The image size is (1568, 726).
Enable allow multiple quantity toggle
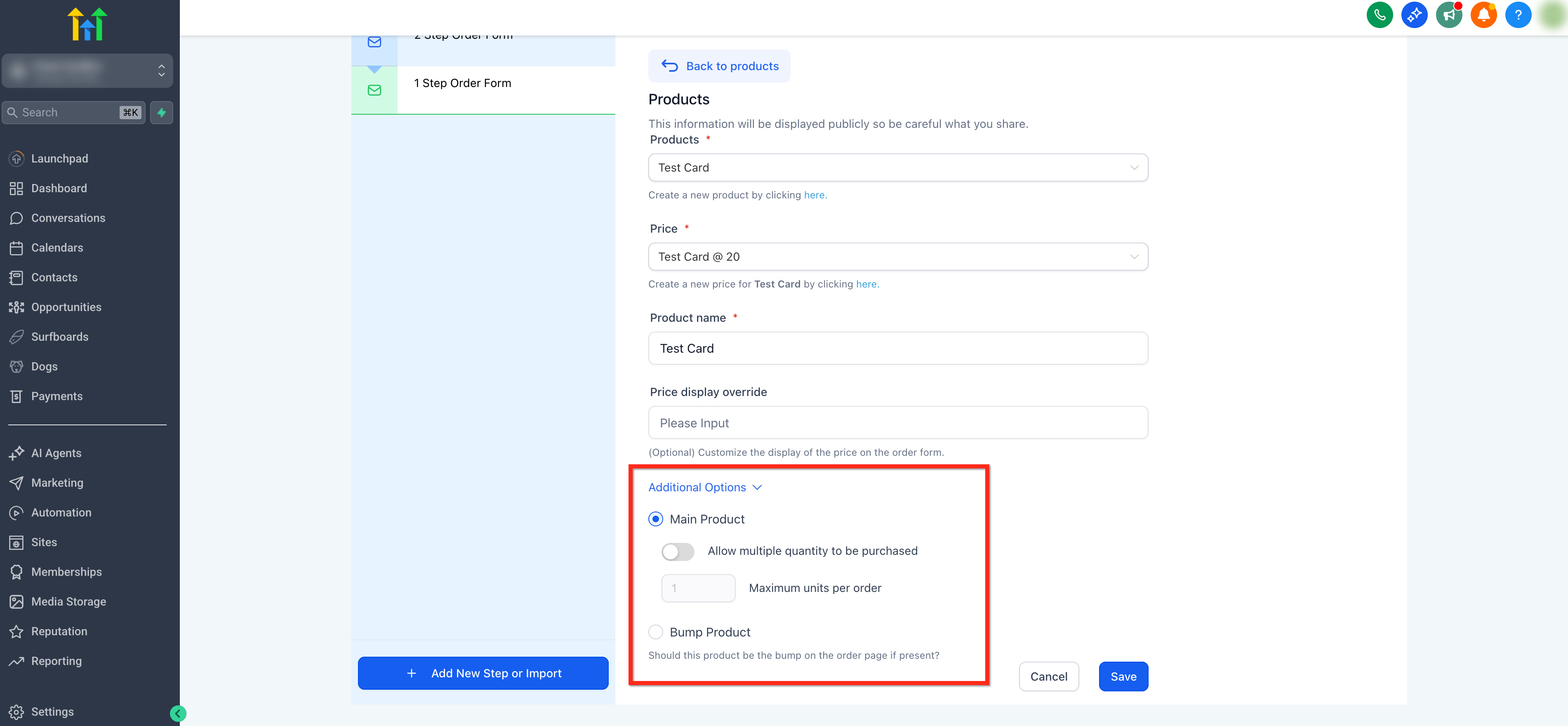tap(678, 551)
